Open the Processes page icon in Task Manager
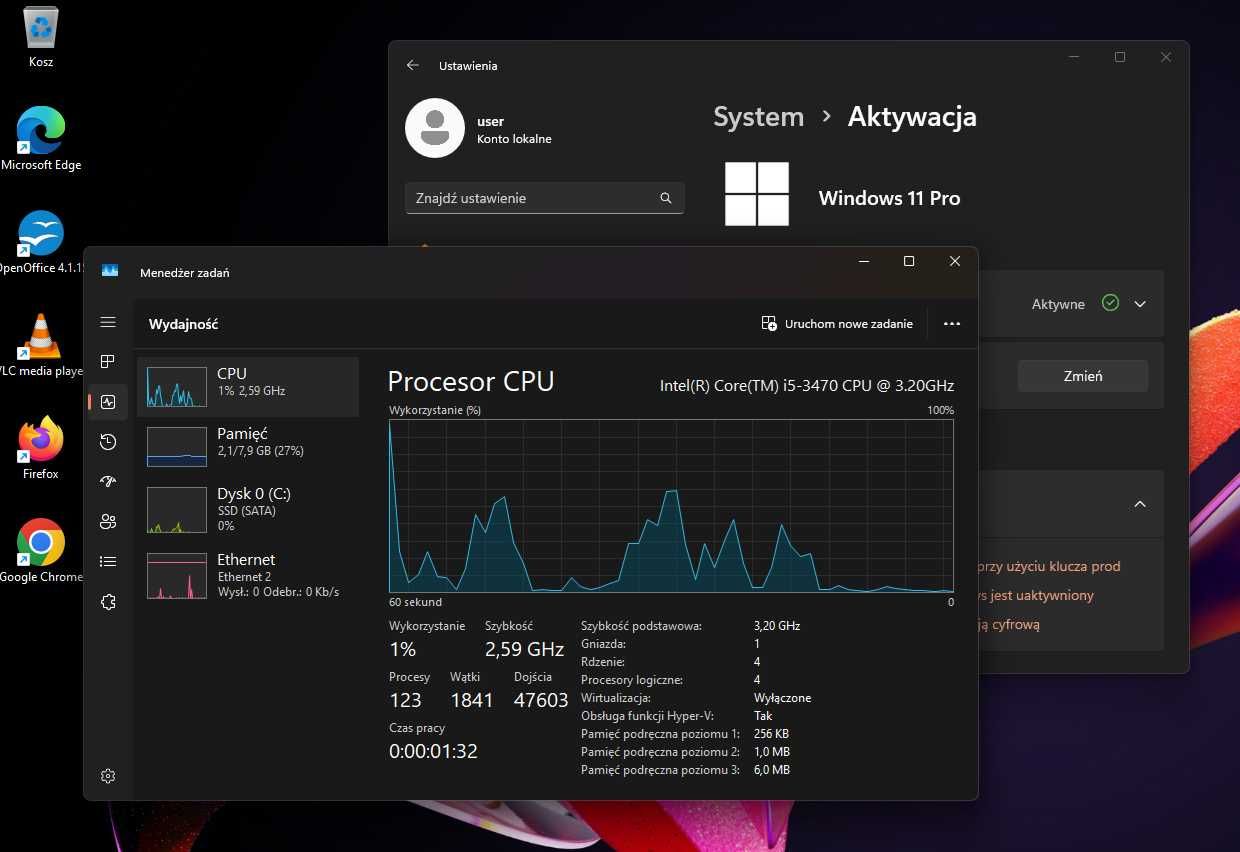 pyautogui.click(x=108, y=362)
